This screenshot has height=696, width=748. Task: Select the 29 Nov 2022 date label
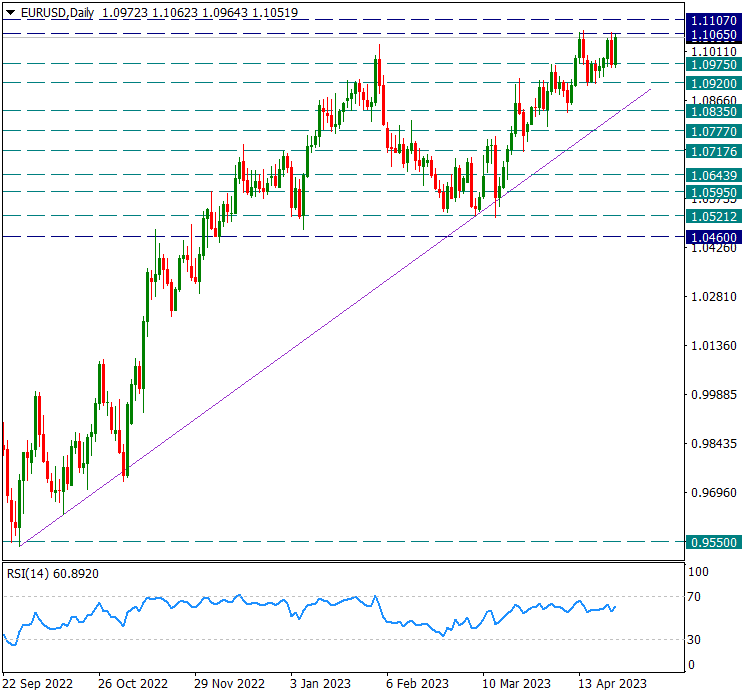[229, 684]
